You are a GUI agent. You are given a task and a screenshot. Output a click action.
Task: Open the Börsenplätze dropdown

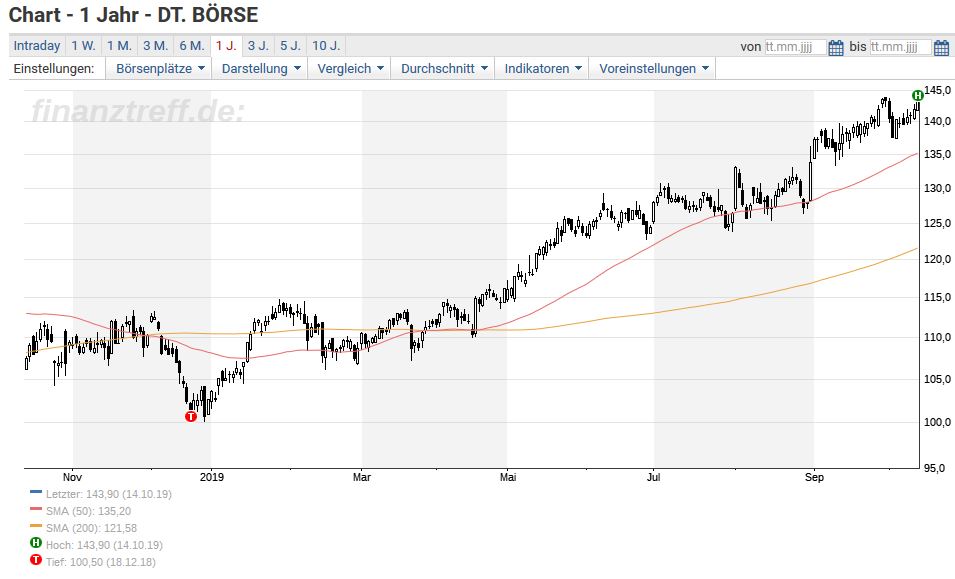(160, 69)
